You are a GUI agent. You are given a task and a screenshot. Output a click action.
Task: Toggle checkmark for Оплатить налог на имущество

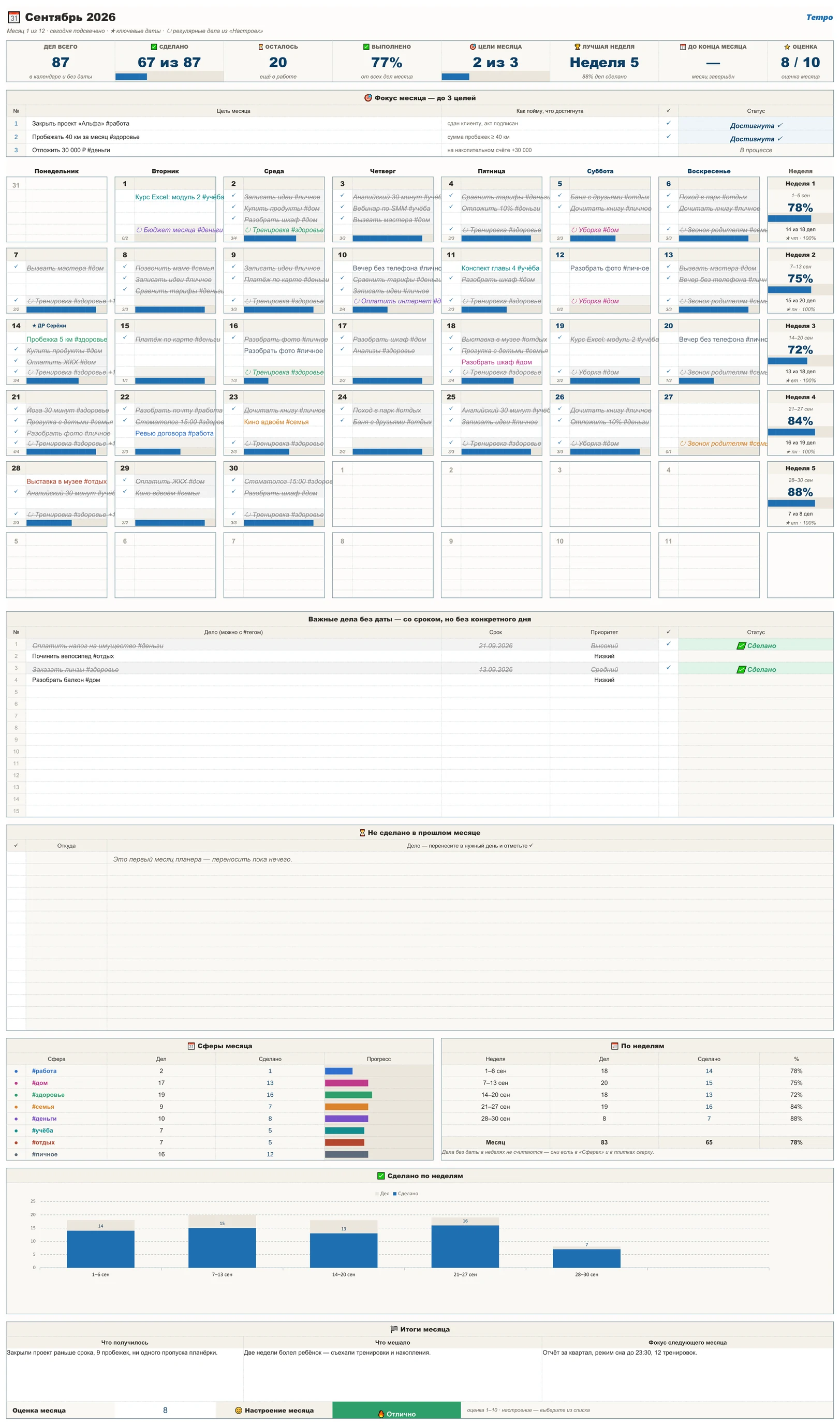click(669, 644)
